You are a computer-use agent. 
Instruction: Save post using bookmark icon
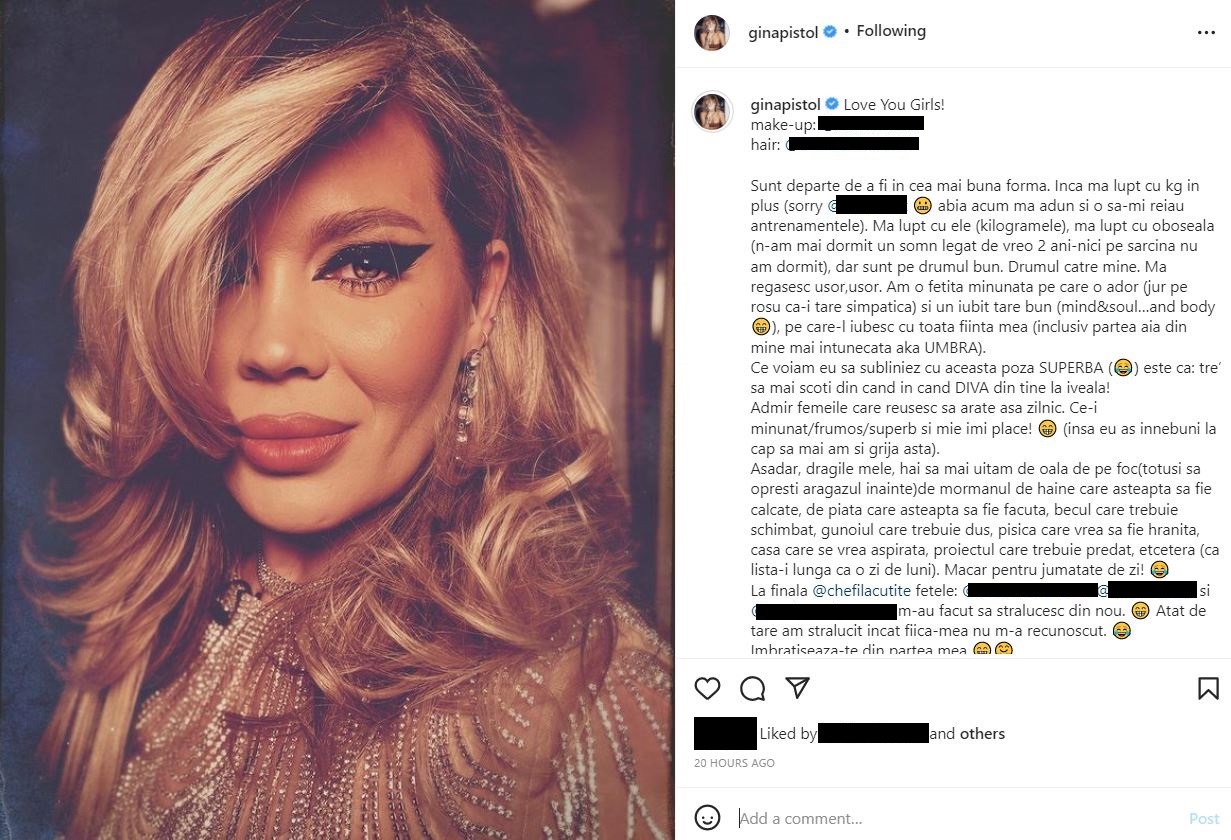(x=1208, y=688)
